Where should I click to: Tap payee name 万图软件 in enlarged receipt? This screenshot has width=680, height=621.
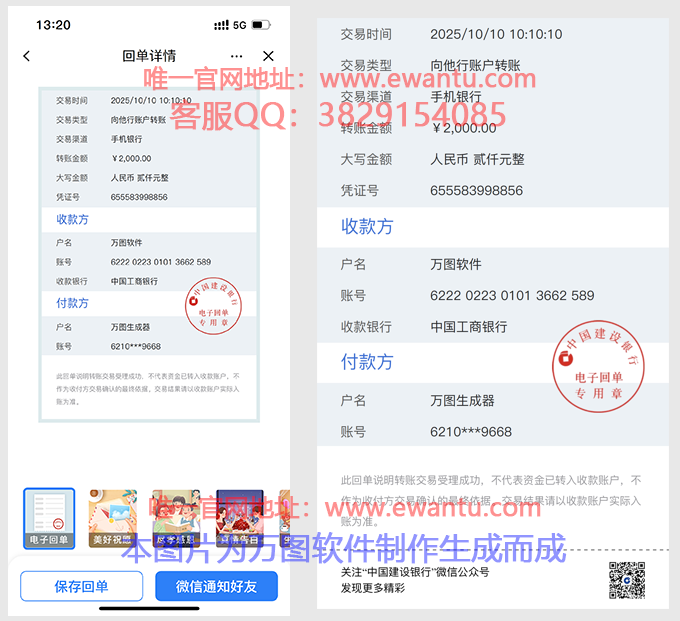tap(456, 264)
